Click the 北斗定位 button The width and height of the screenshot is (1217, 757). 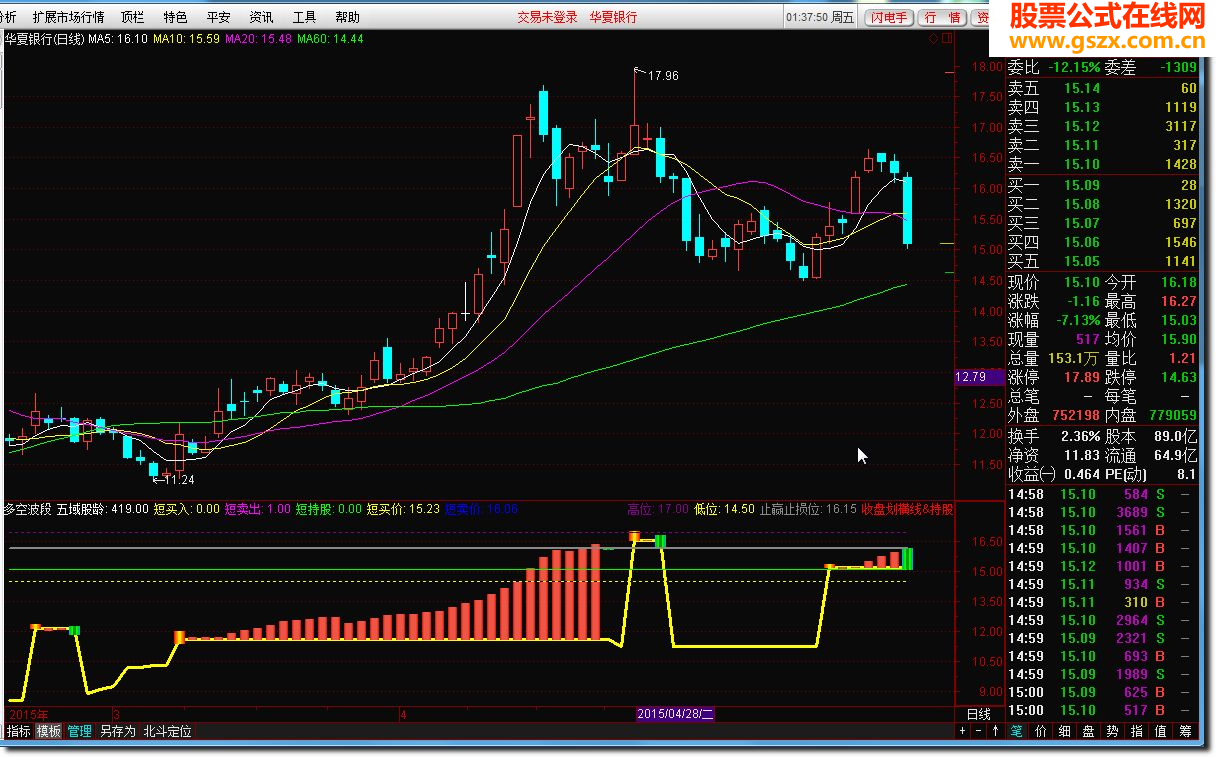pos(167,731)
